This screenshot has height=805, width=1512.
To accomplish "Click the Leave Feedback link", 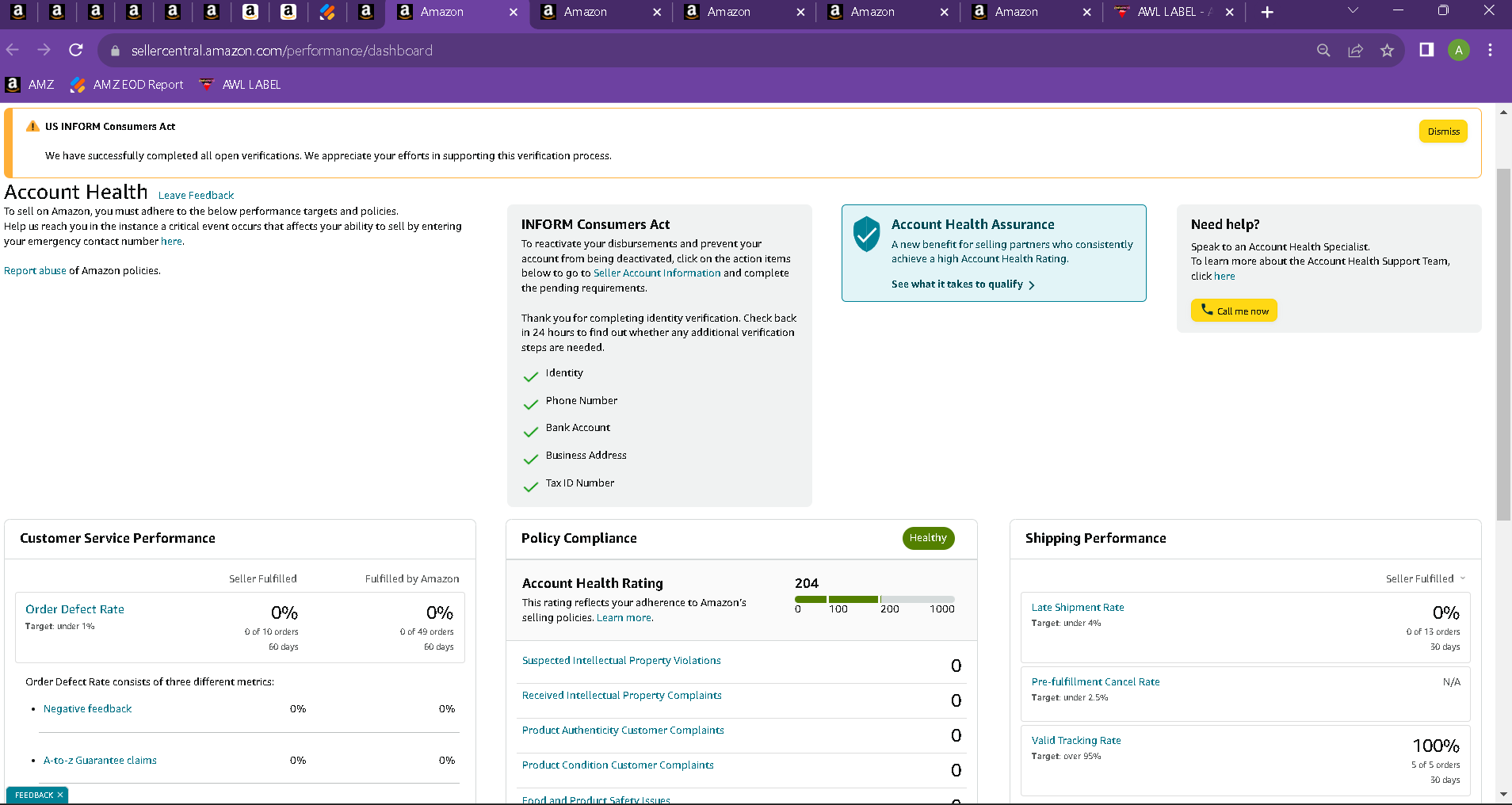I will (196, 195).
